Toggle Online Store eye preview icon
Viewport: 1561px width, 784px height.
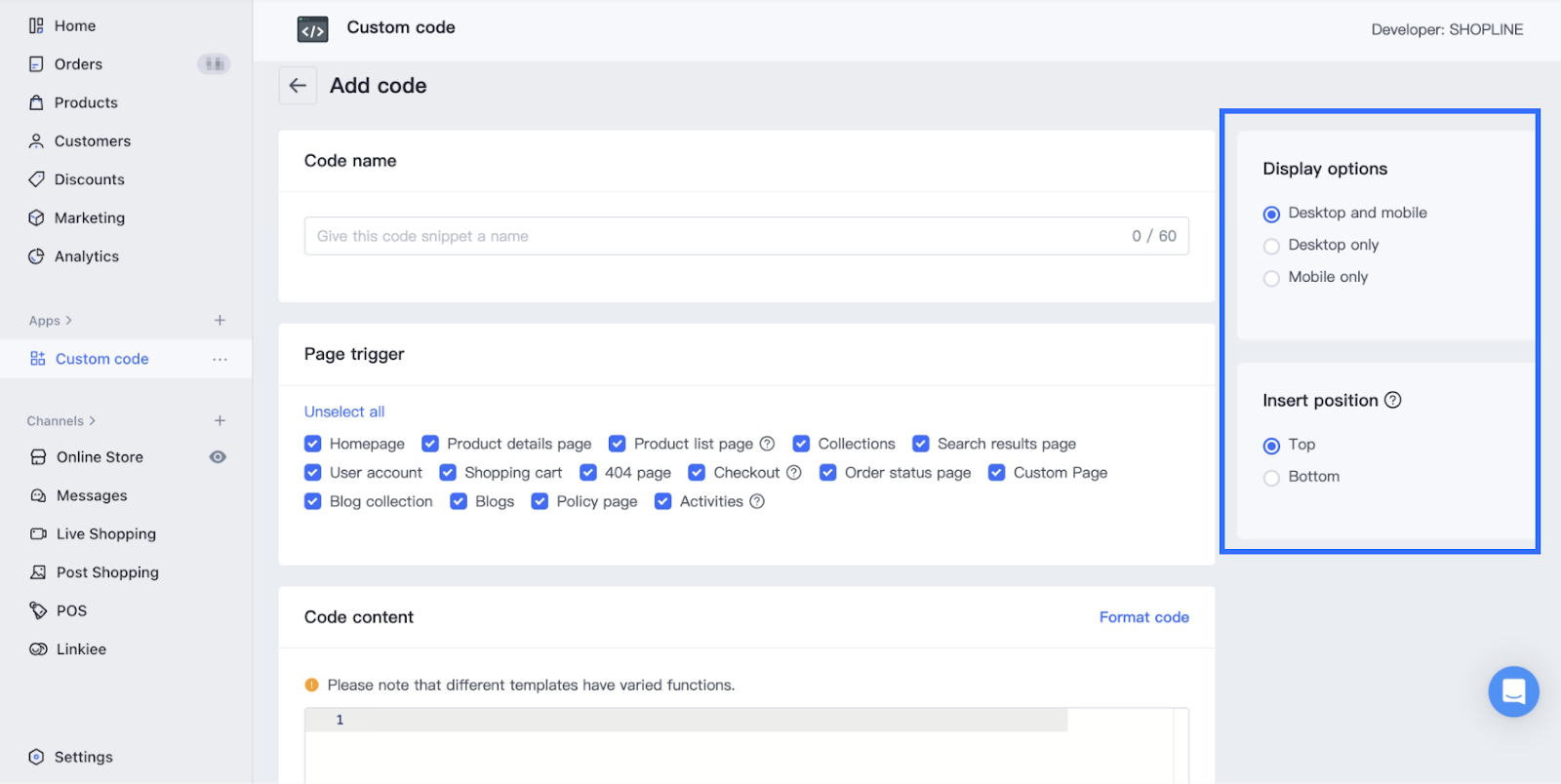218,456
